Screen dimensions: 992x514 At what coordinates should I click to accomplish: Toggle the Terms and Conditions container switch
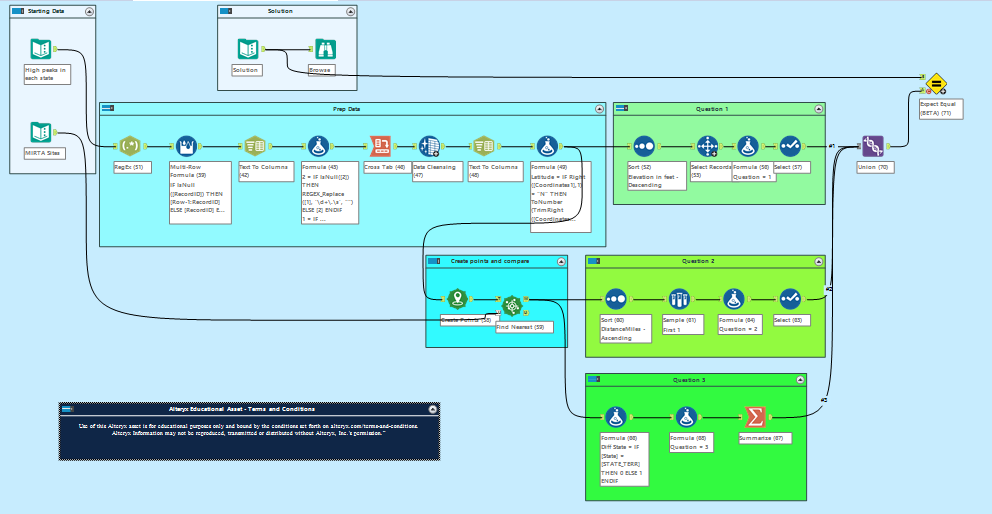pos(67,409)
